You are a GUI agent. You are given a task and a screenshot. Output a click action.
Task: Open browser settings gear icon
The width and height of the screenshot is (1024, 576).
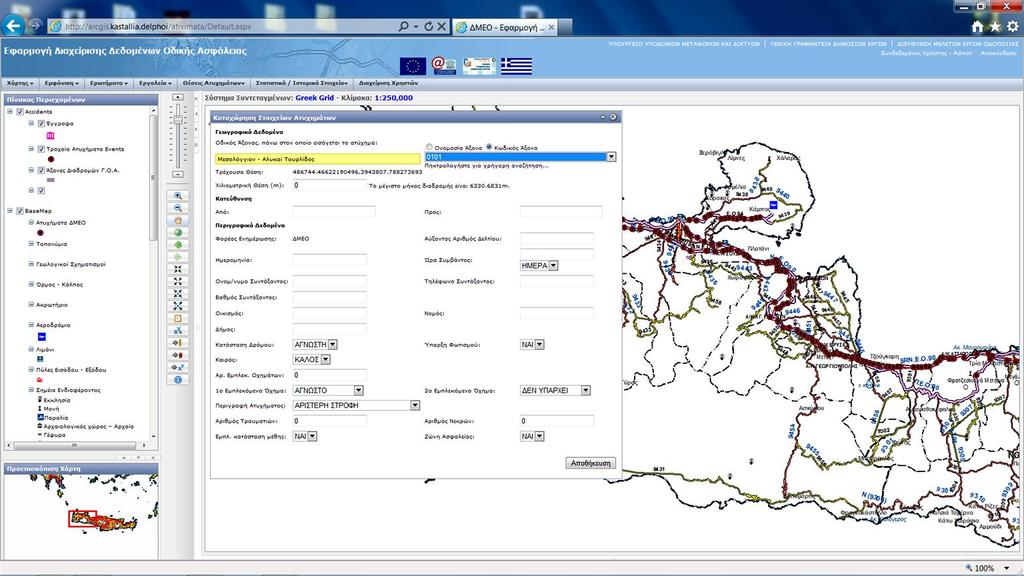(1012, 27)
